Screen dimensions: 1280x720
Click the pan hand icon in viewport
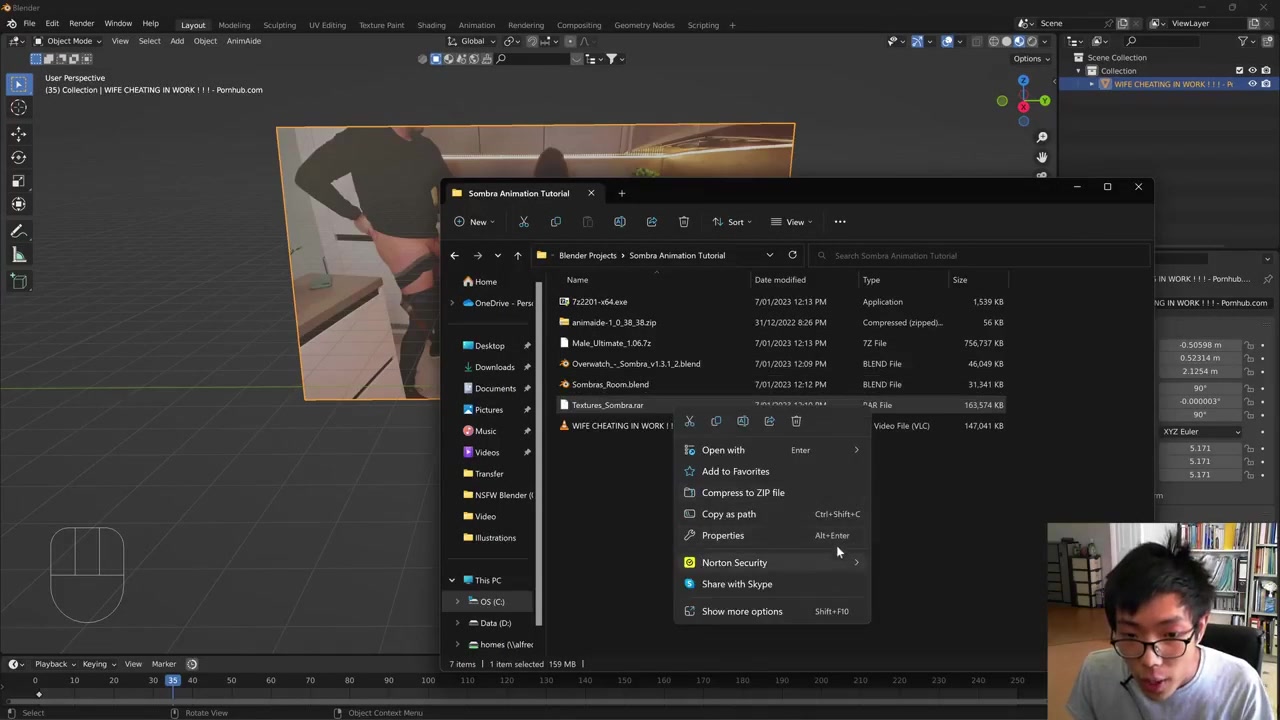coord(1042,157)
